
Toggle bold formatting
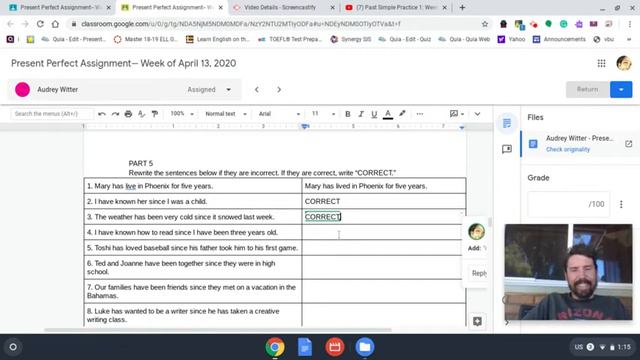coord(347,114)
